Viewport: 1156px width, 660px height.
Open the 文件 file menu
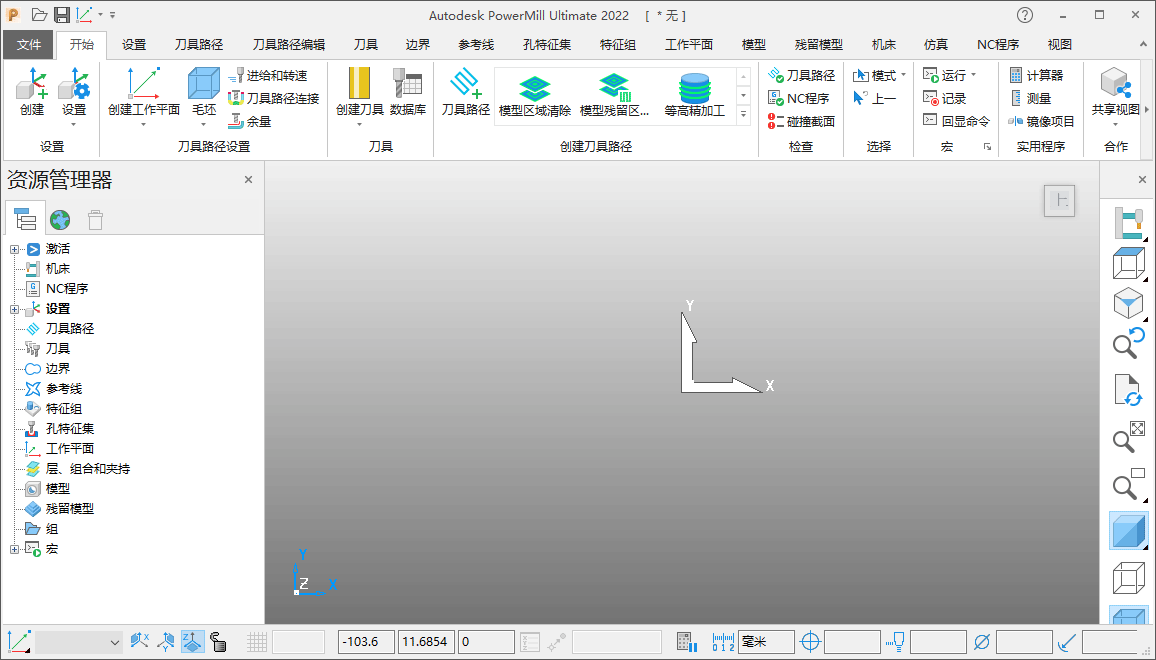pyautogui.click(x=29, y=44)
